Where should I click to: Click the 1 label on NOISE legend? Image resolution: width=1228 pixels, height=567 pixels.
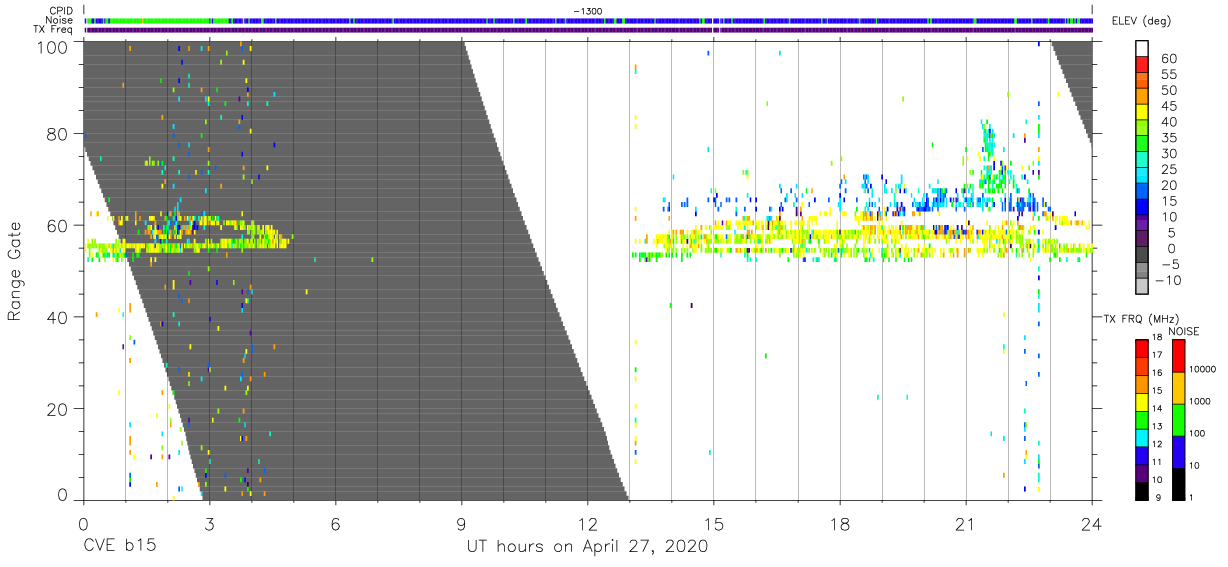1191,497
